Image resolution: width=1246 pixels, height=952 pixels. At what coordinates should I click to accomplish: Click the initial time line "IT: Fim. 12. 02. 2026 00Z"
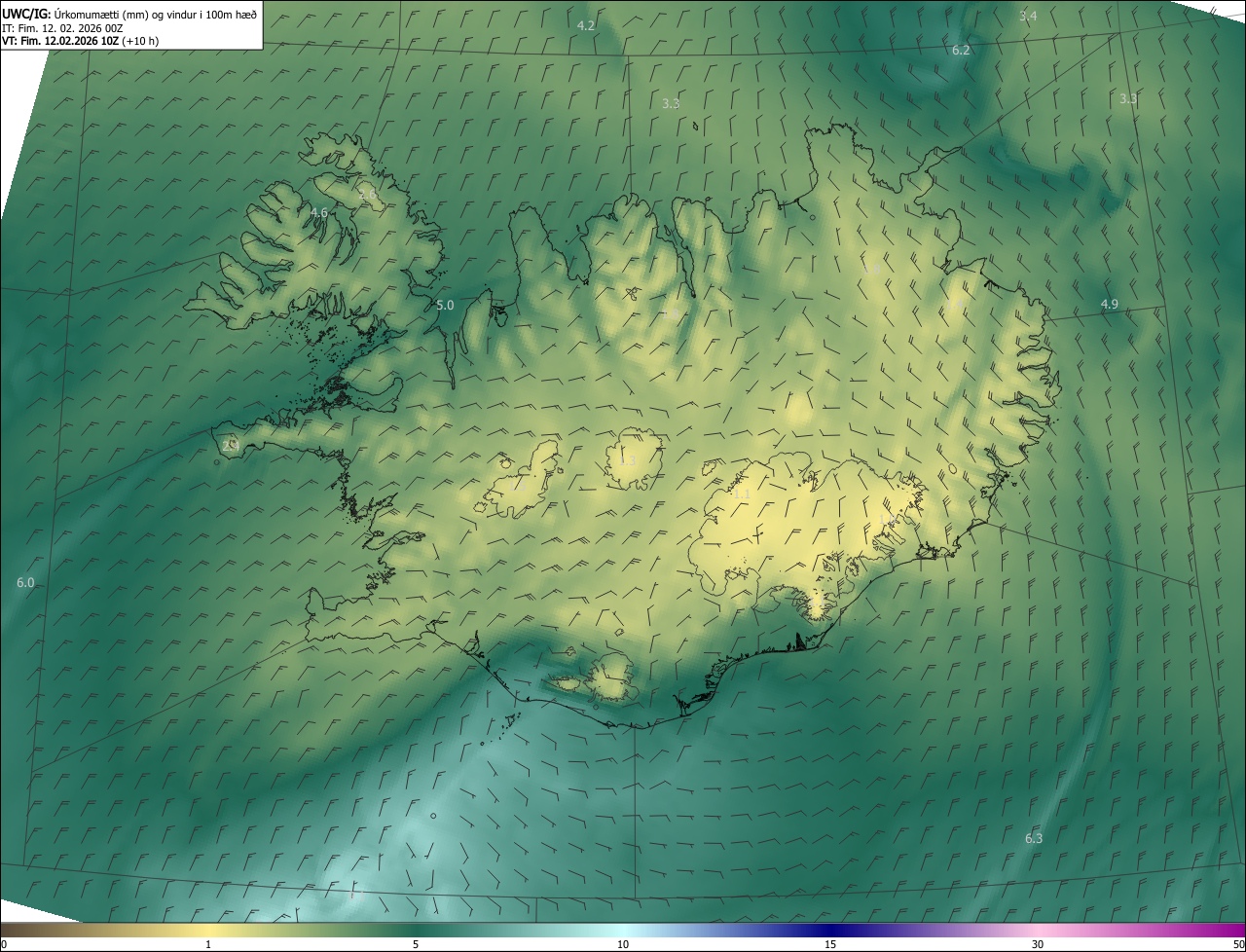62,28
